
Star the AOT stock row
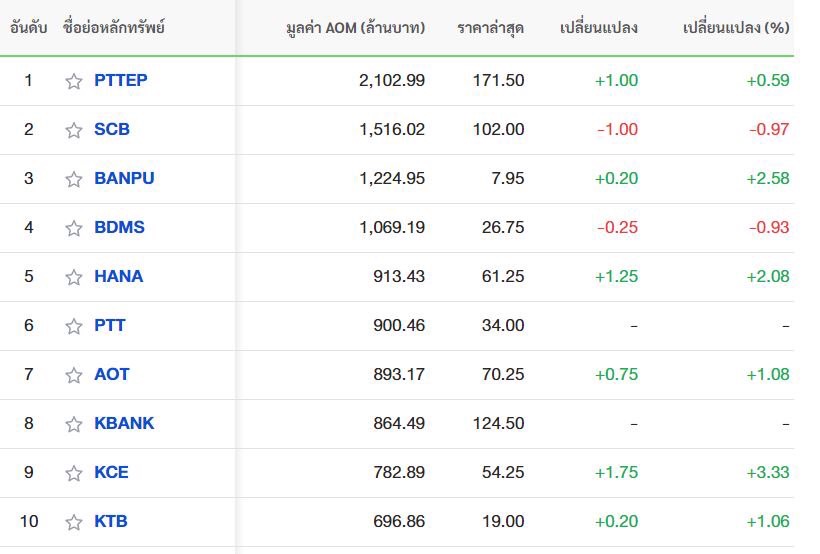point(74,375)
